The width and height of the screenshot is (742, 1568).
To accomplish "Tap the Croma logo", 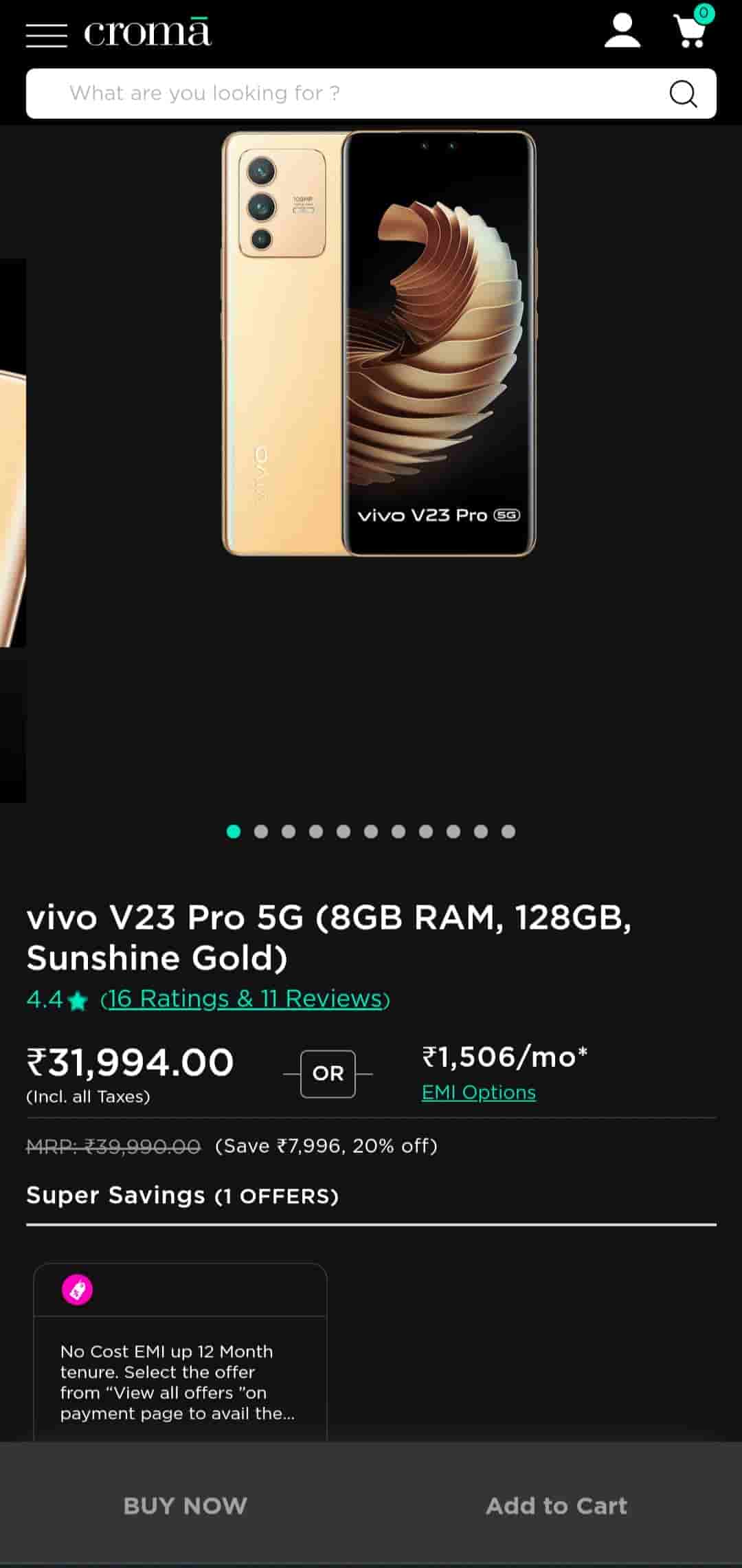I will pos(147,32).
